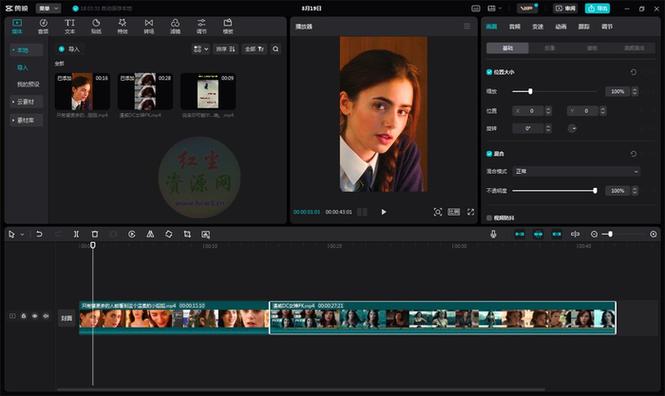Expand the selection tool dropdown arrow
Screen dimensions: 665x396
click(x=22, y=234)
